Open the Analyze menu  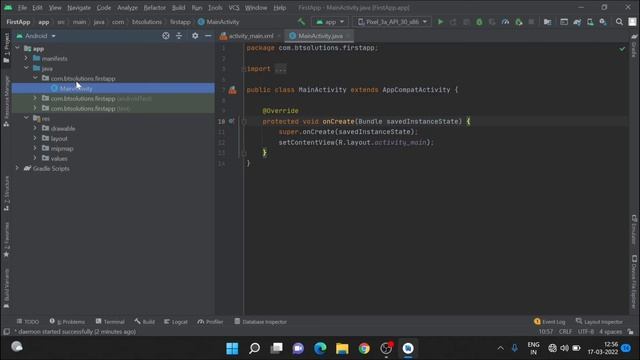(x=127, y=8)
